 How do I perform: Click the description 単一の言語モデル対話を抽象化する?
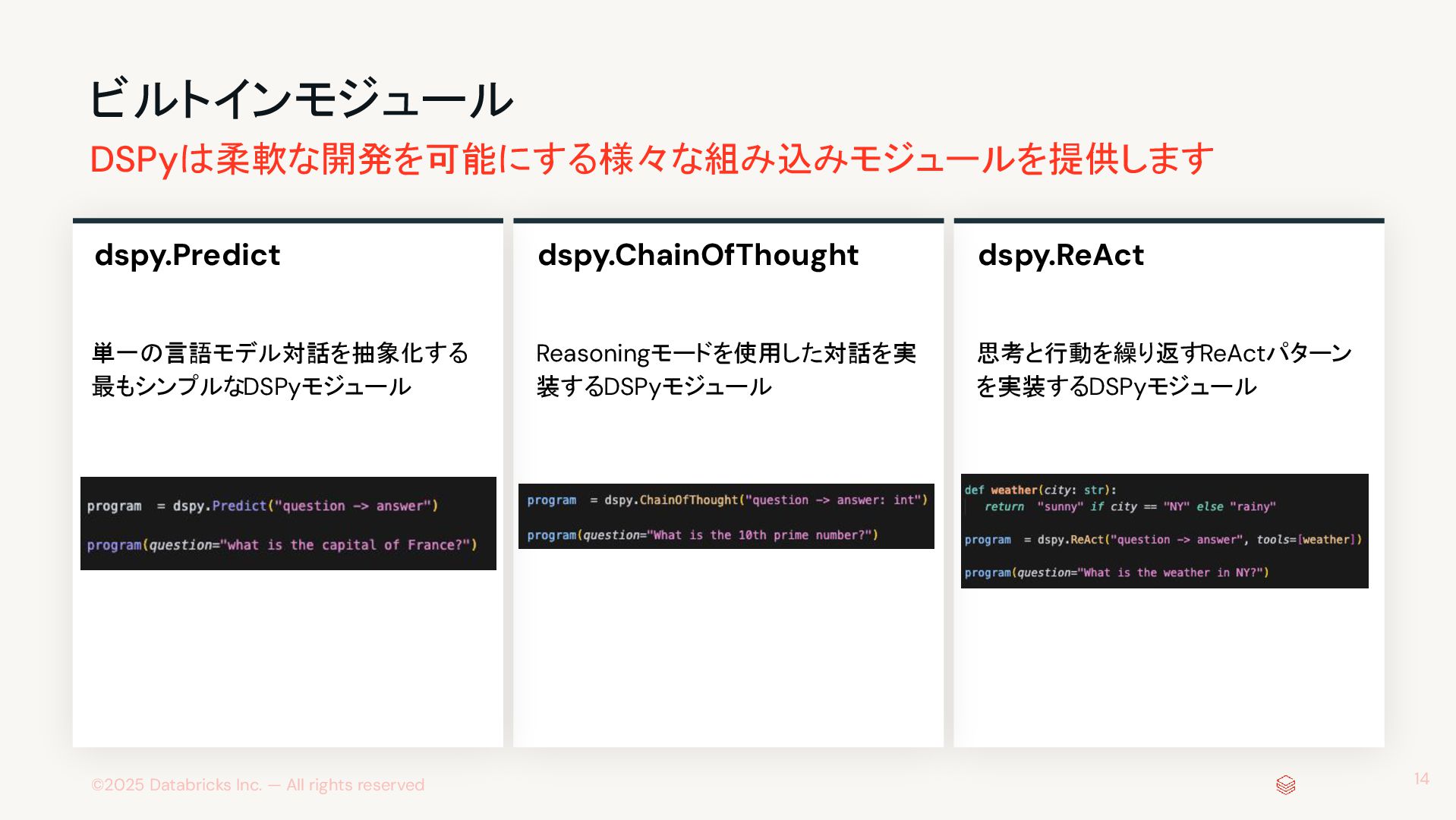point(280,353)
